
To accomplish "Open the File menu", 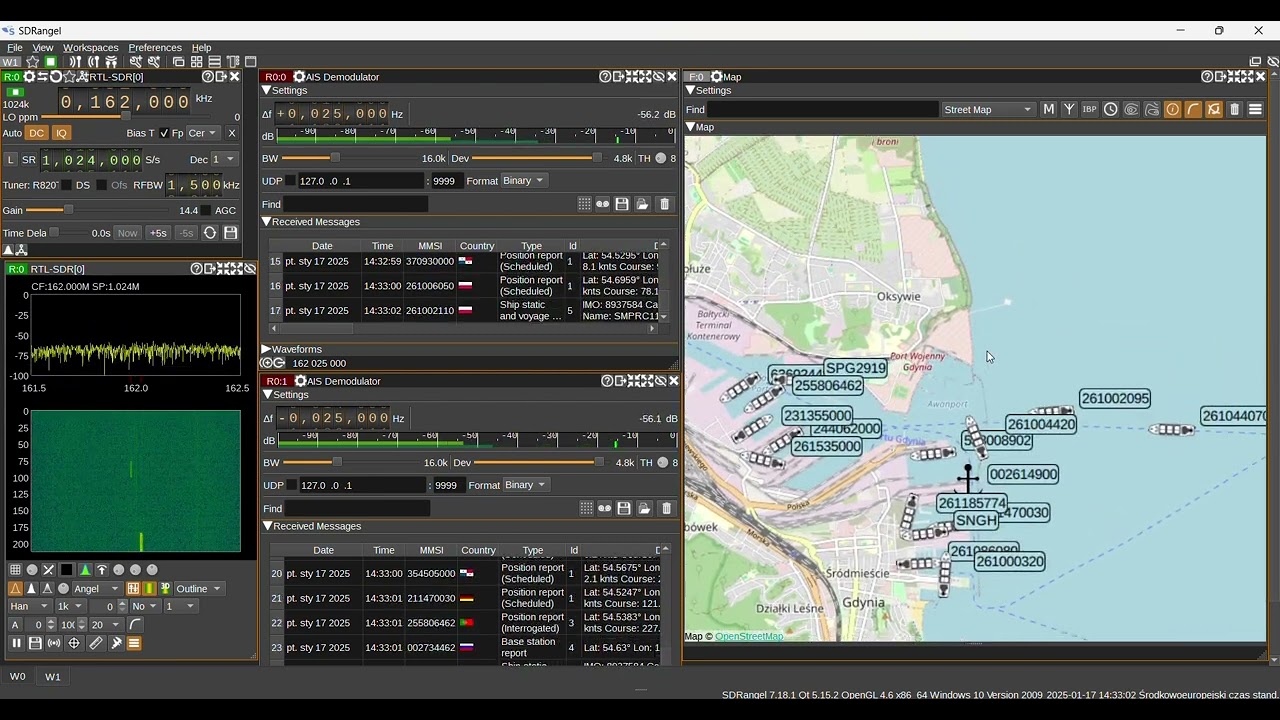I will click(15, 47).
